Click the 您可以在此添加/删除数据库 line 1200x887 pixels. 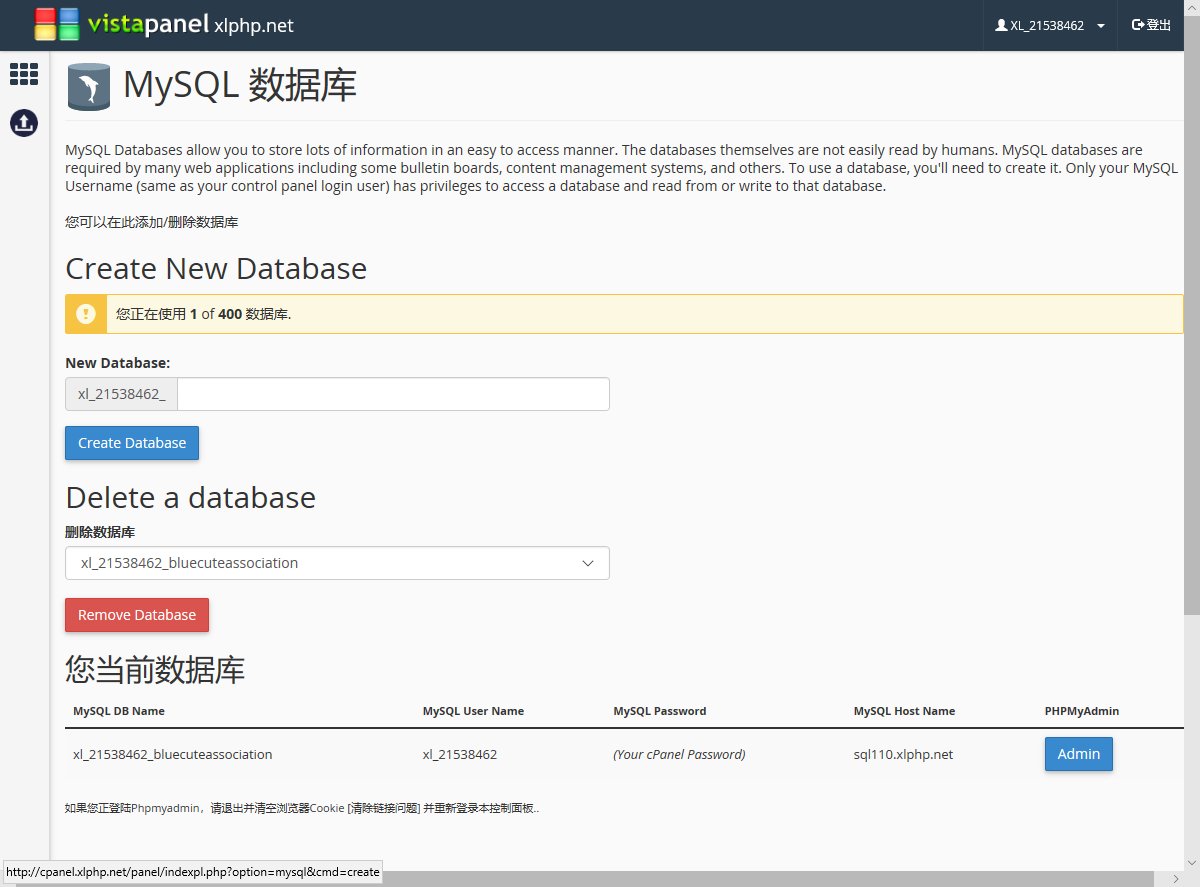click(152, 222)
